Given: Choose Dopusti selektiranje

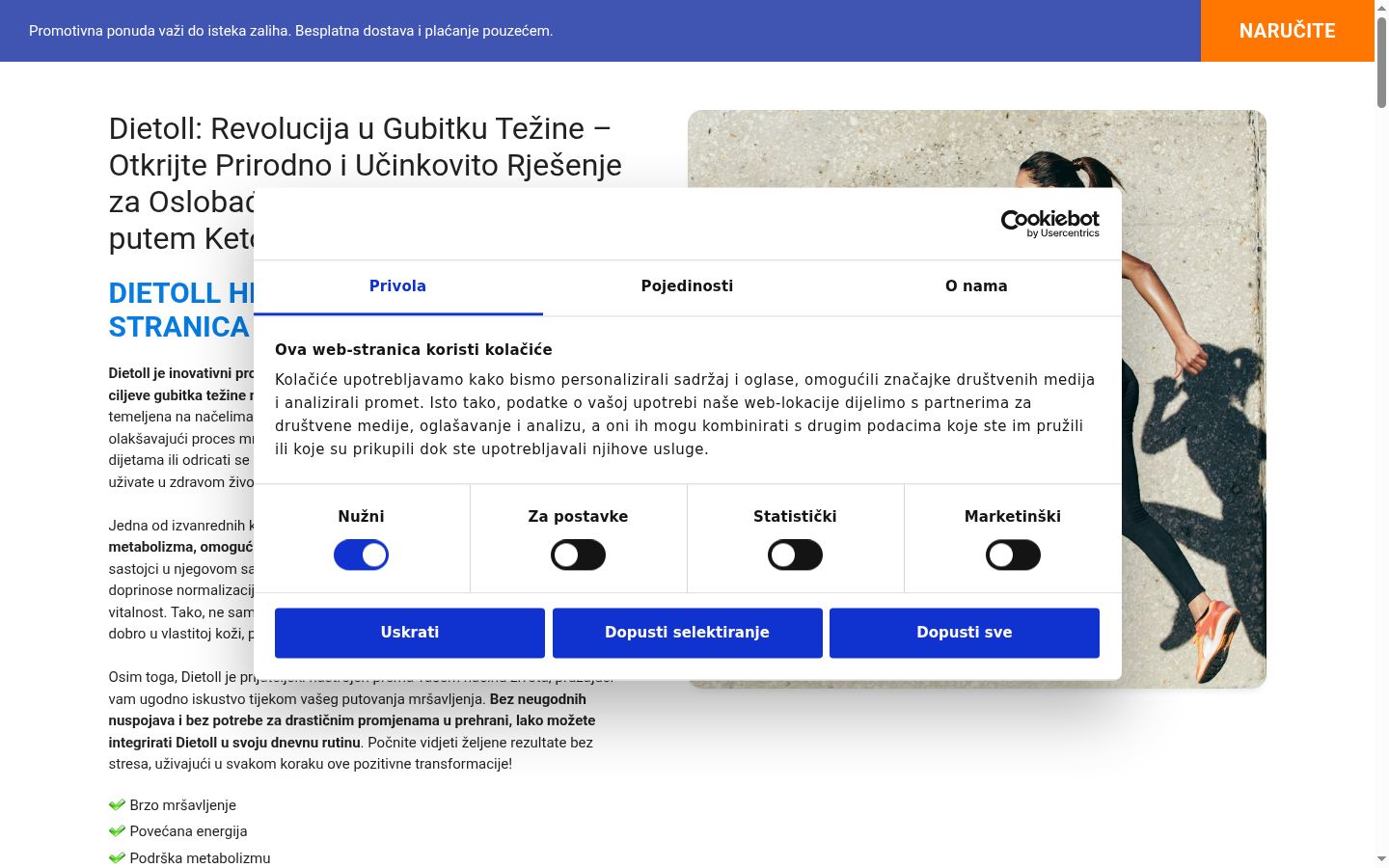Looking at the screenshot, I should [x=687, y=633].
